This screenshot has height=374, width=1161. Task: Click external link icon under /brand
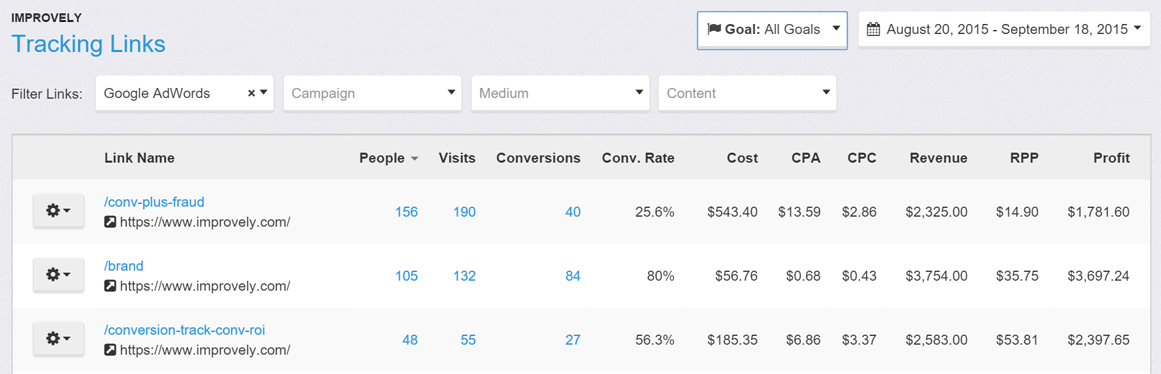point(110,285)
